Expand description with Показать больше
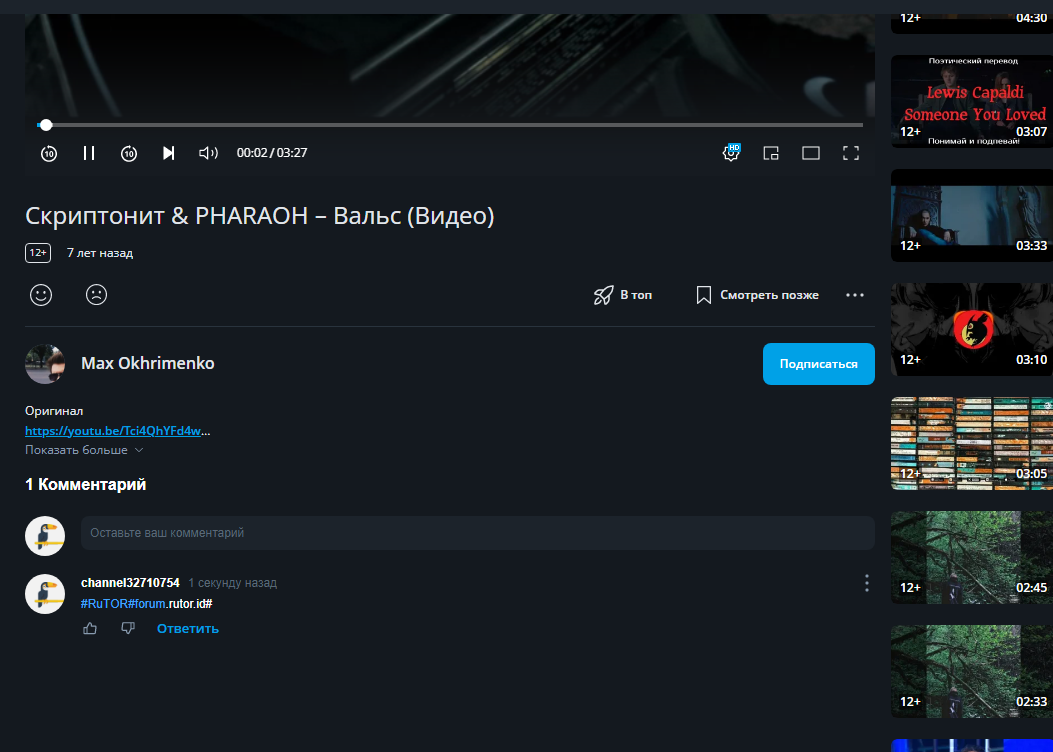 (84, 450)
